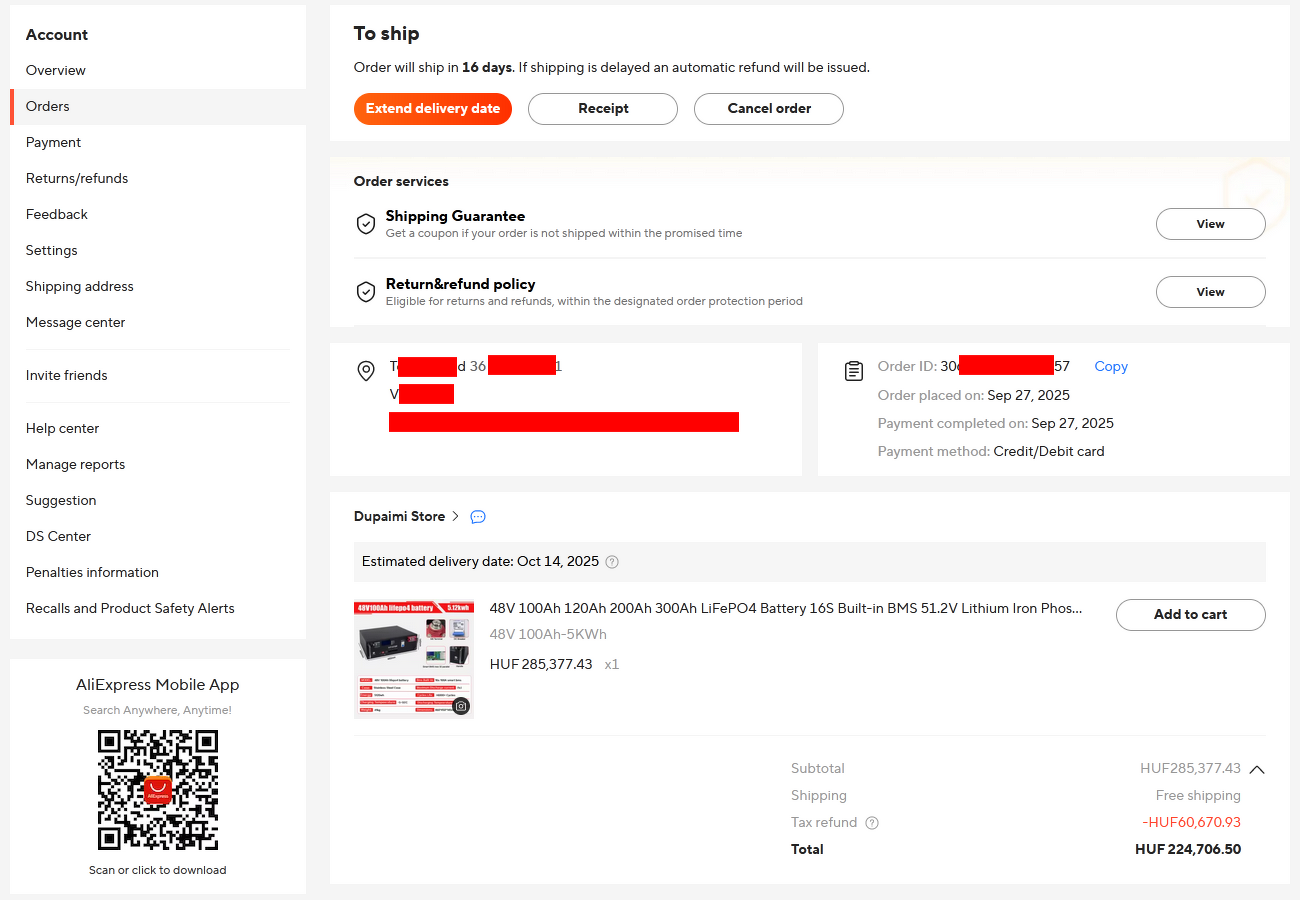Click image search camera icon on product
This screenshot has height=900, width=1300.
[x=461, y=706]
